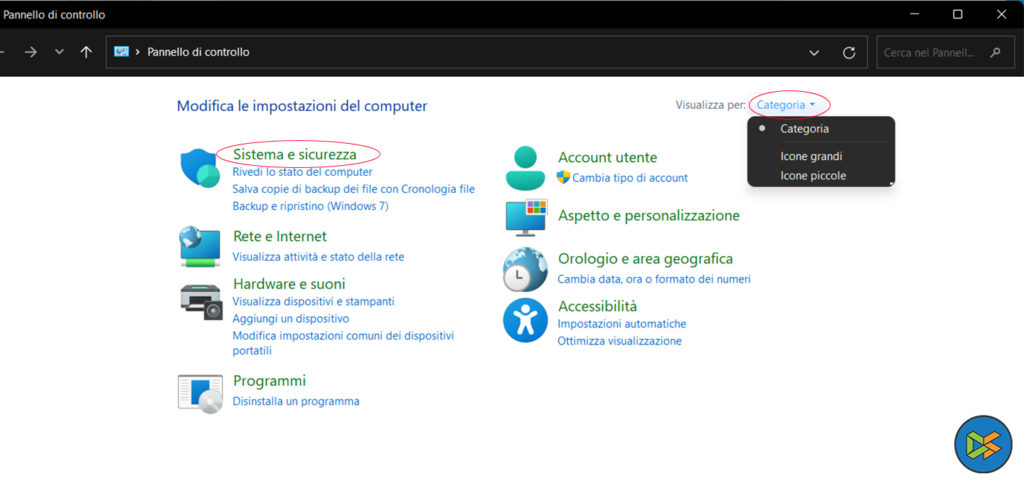Click the Pannello di controllo address path
The image size is (1024, 484).
198,52
